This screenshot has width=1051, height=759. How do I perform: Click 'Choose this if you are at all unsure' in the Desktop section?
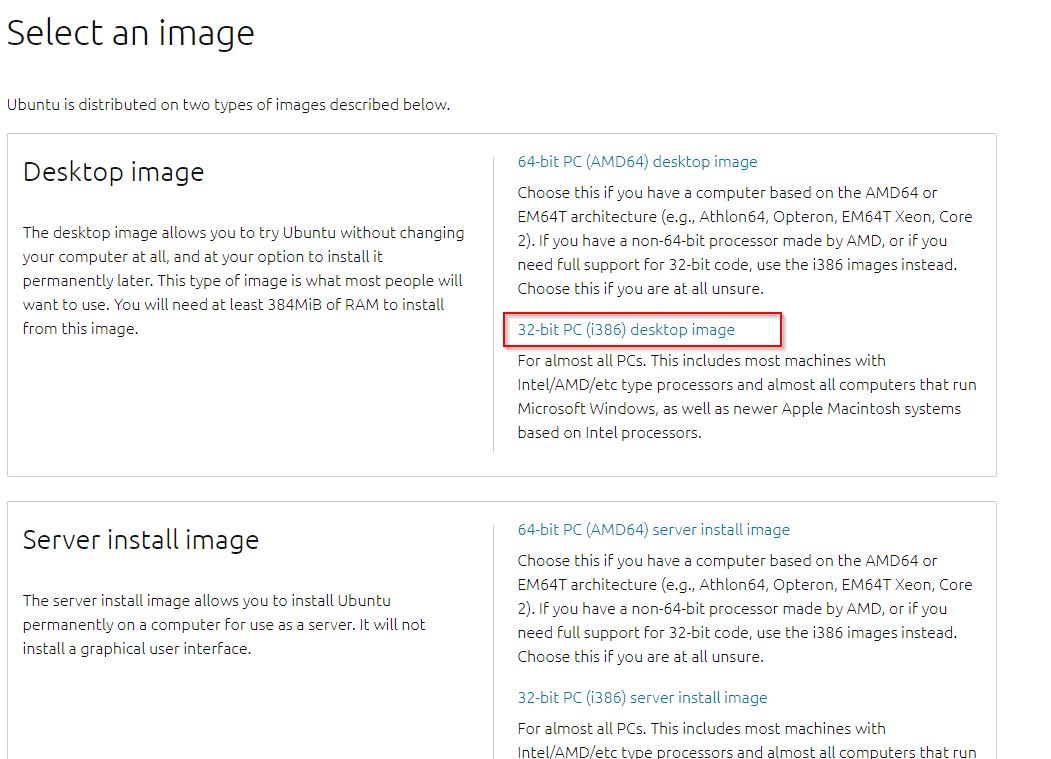coord(640,288)
